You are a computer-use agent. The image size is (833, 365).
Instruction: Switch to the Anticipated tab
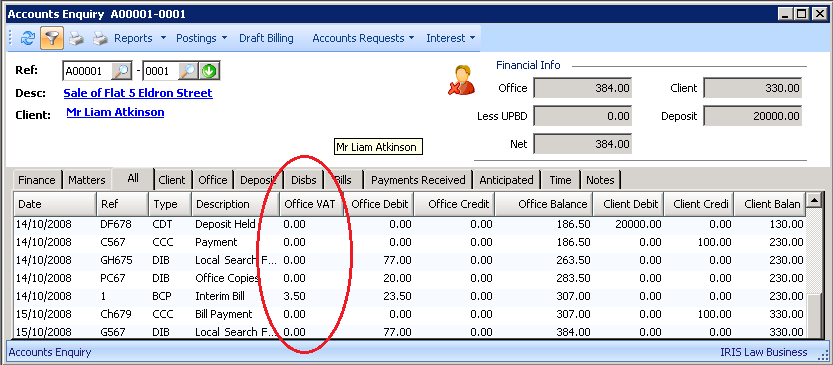pyautogui.click(x=506, y=180)
